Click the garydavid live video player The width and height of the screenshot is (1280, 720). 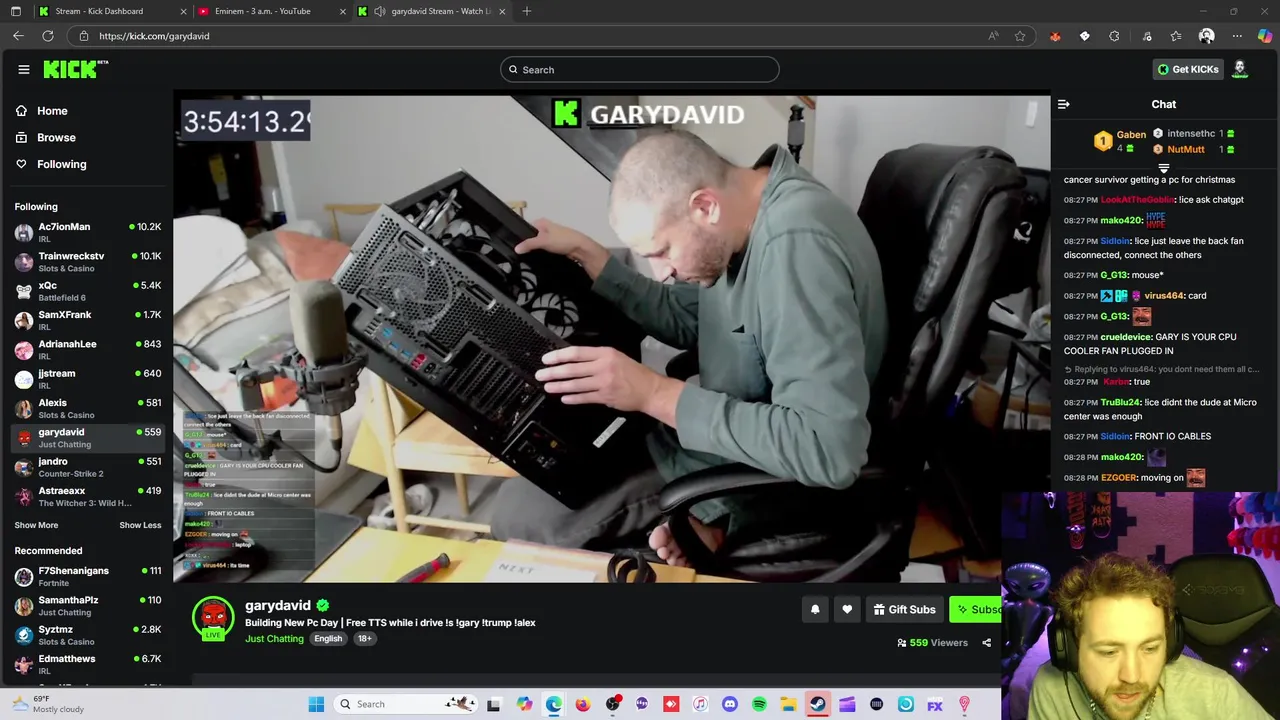611,338
